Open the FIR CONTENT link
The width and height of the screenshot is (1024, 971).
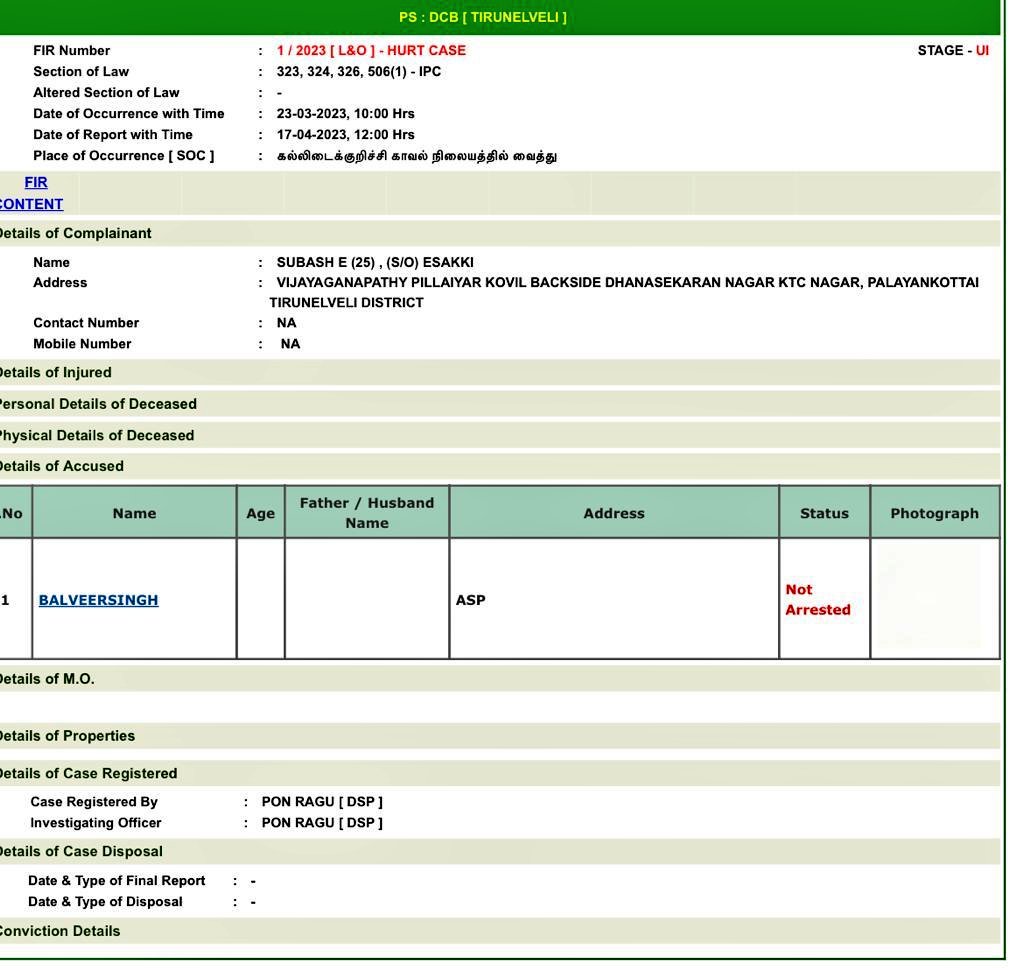point(31,193)
